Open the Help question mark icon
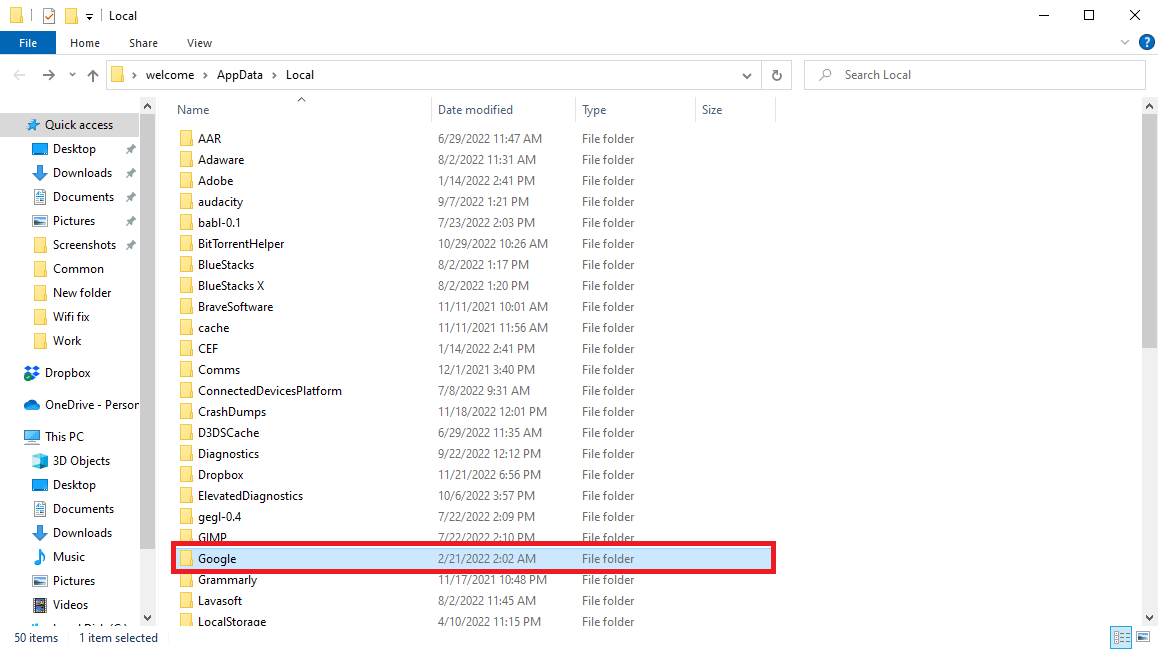1159x649 pixels. click(x=1146, y=43)
